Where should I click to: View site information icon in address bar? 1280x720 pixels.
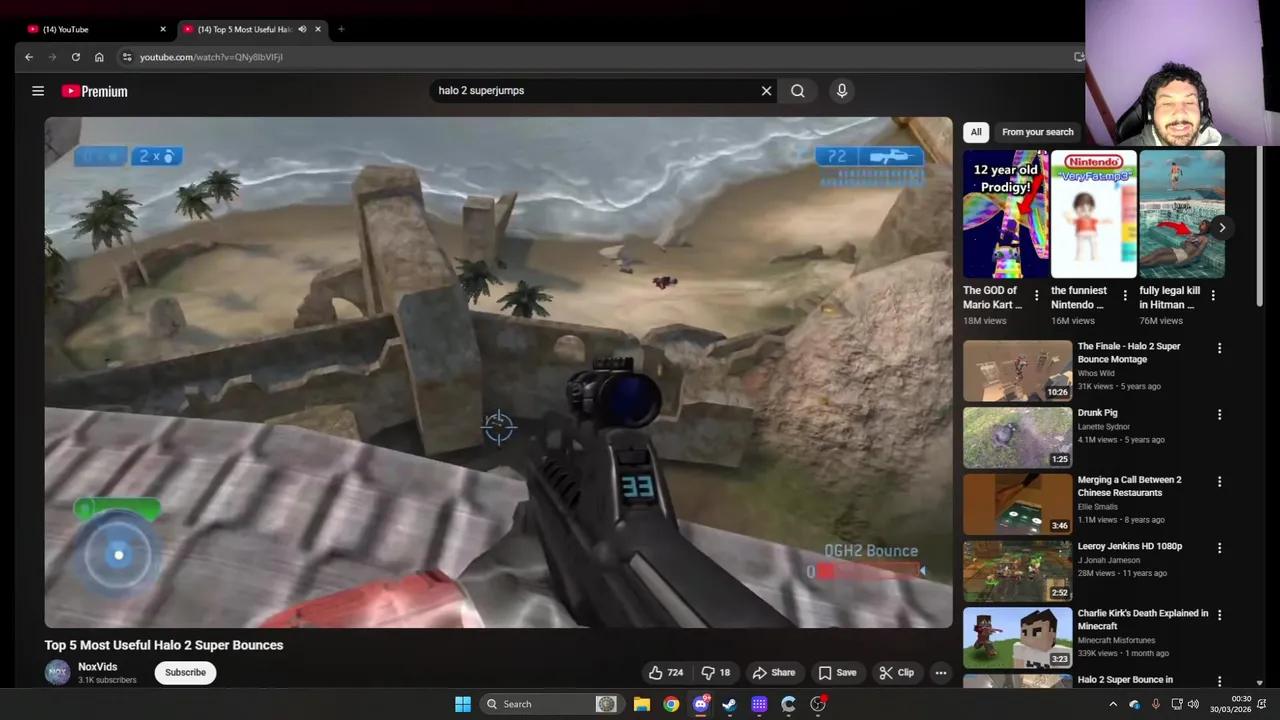tap(127, 57)
